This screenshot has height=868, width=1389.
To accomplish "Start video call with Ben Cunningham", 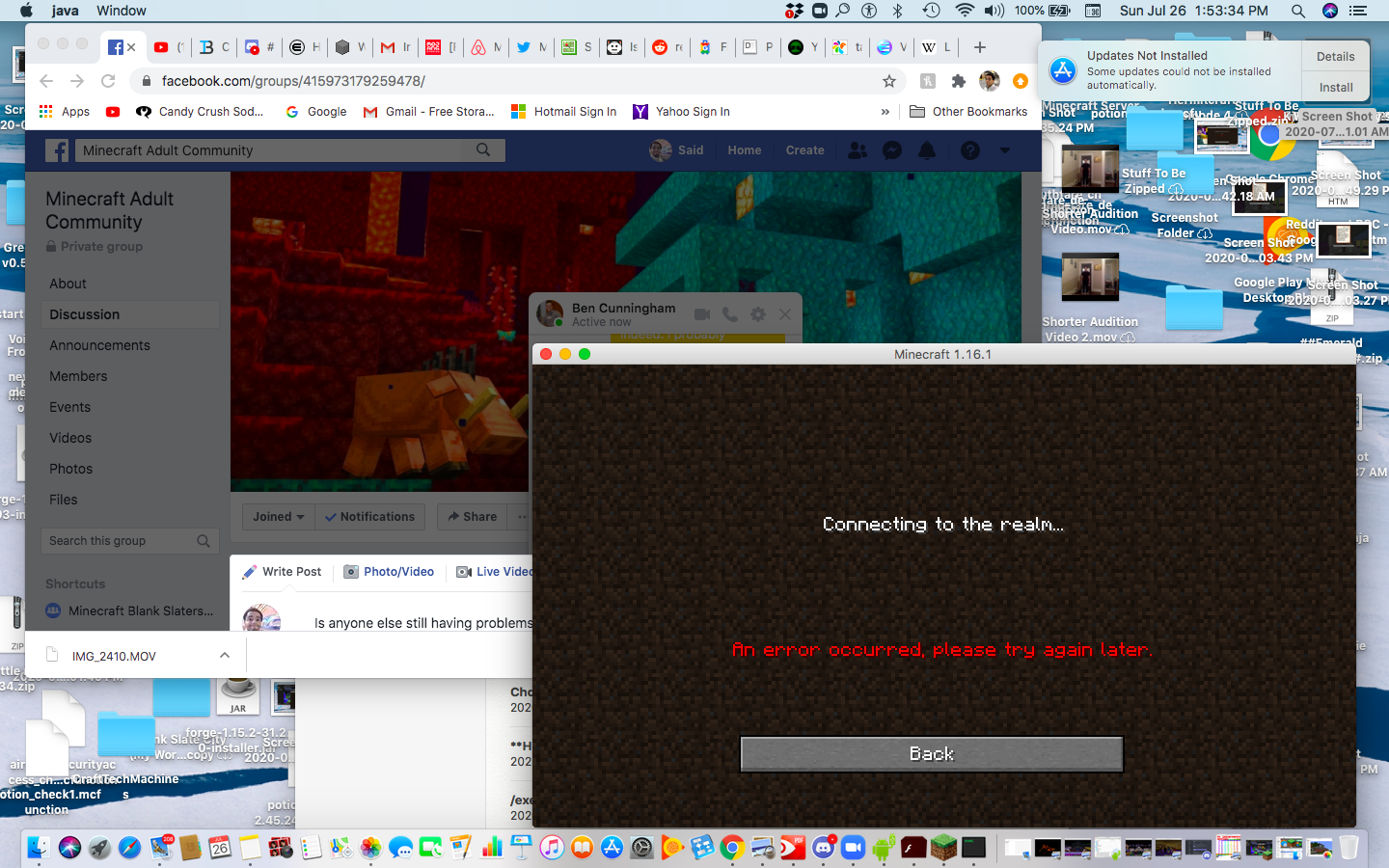I will [702, 314].
